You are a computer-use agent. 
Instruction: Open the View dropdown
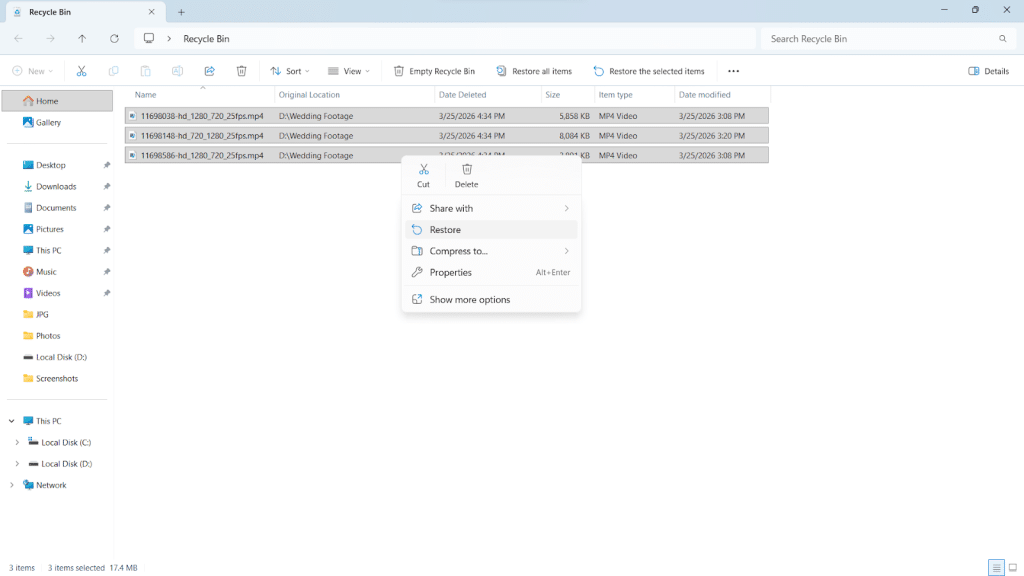pos(349,71)
